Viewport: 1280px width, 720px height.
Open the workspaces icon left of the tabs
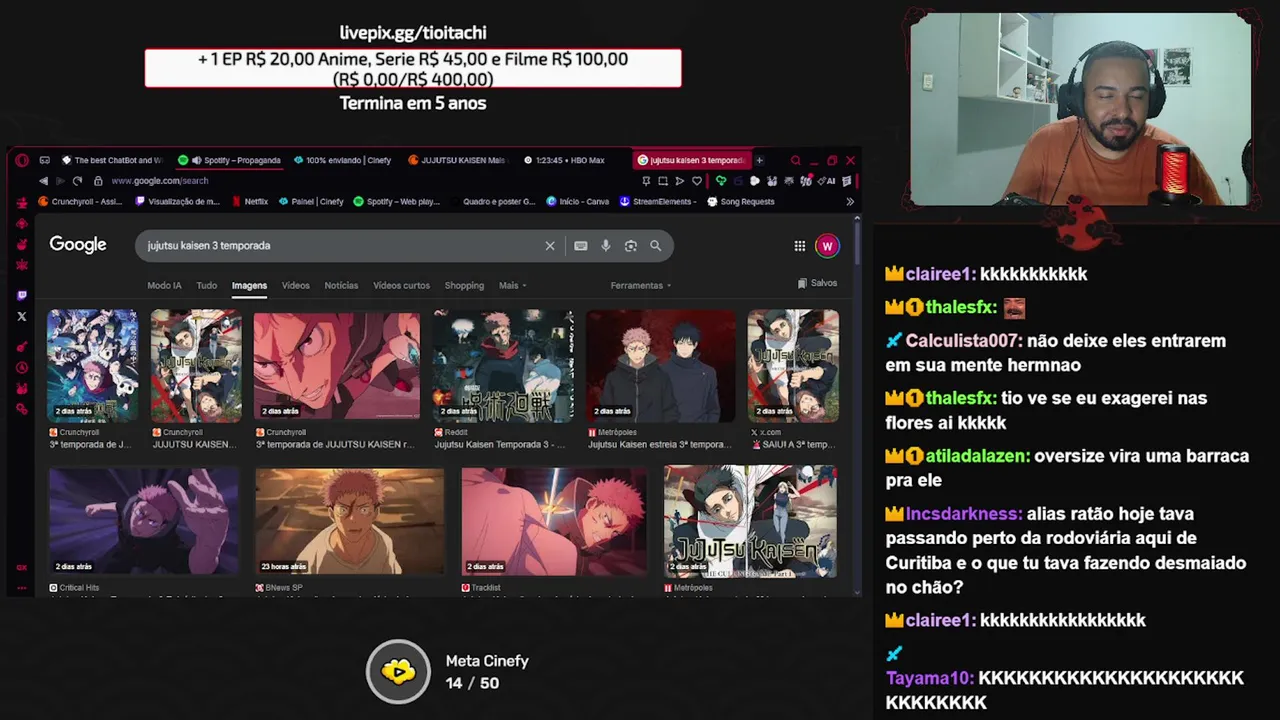click(x=45, y=160)
